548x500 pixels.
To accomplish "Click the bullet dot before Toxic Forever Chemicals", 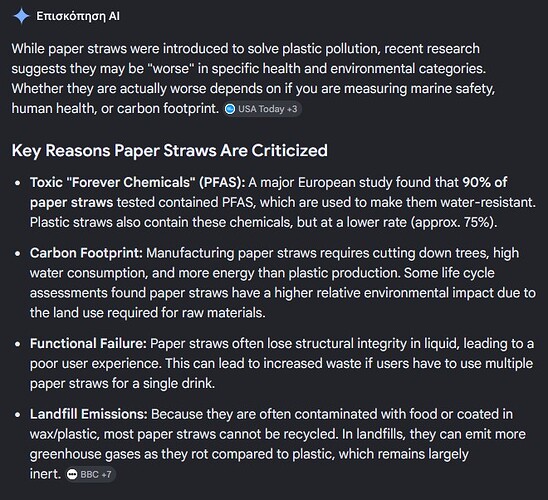I will point(17,183).
